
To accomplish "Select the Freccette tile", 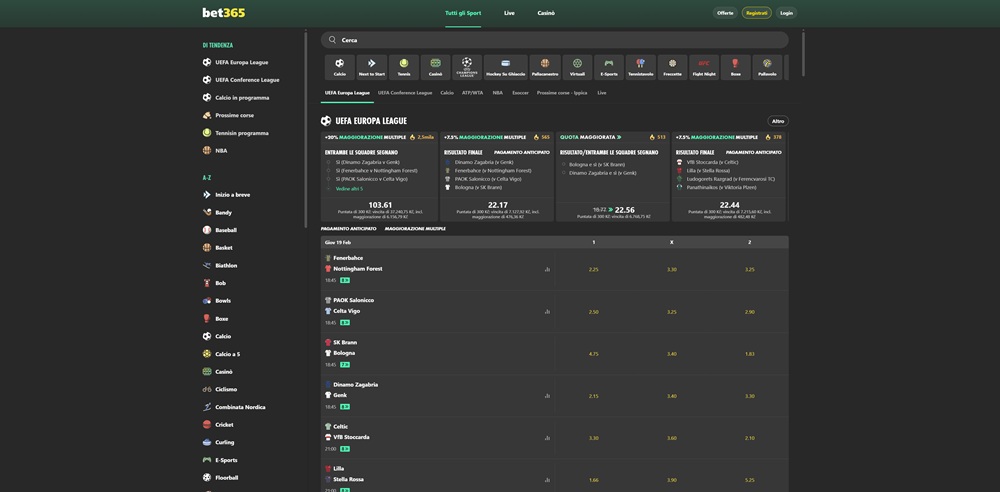I will [x=672, y=67].
